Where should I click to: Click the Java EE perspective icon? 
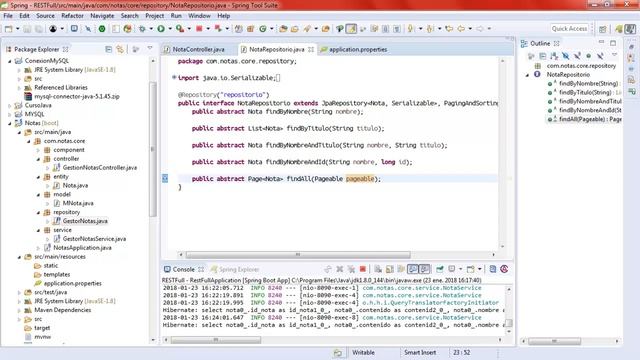pyautogui.click(x=630, y=29)
